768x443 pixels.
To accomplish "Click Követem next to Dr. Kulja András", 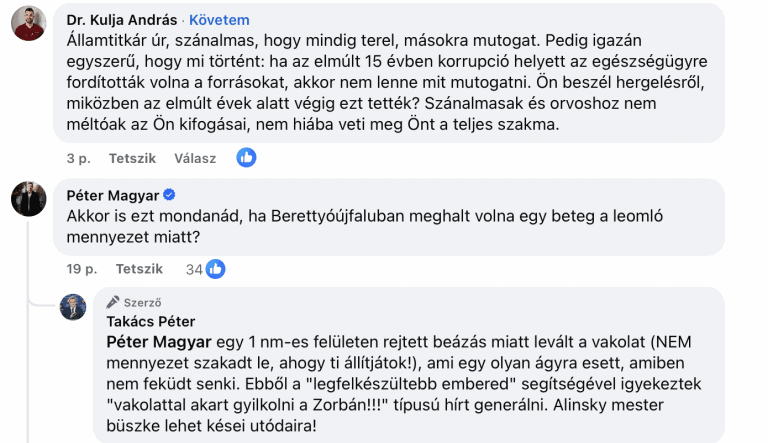I will 219,20.
